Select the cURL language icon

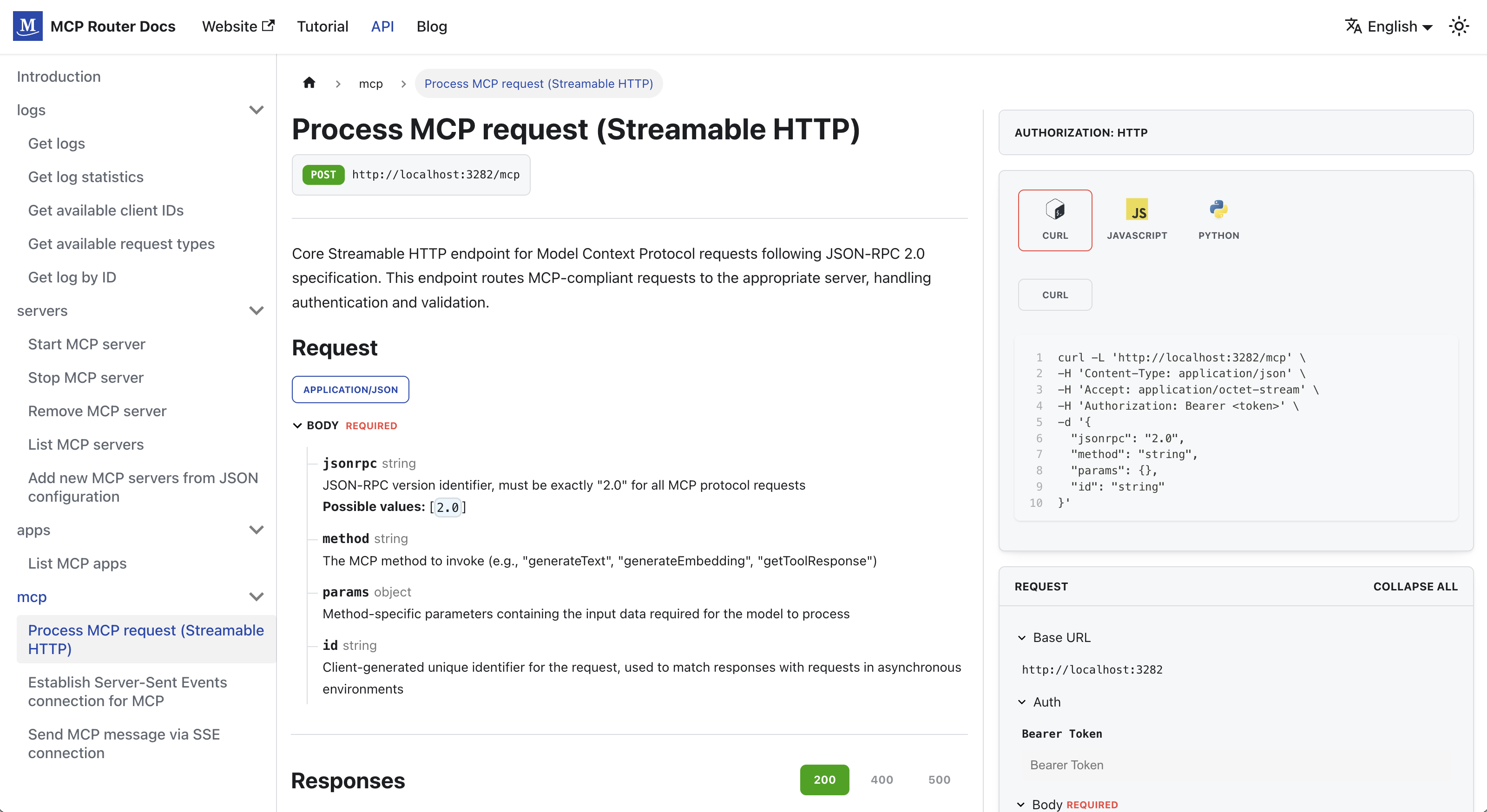[1055, 220]
